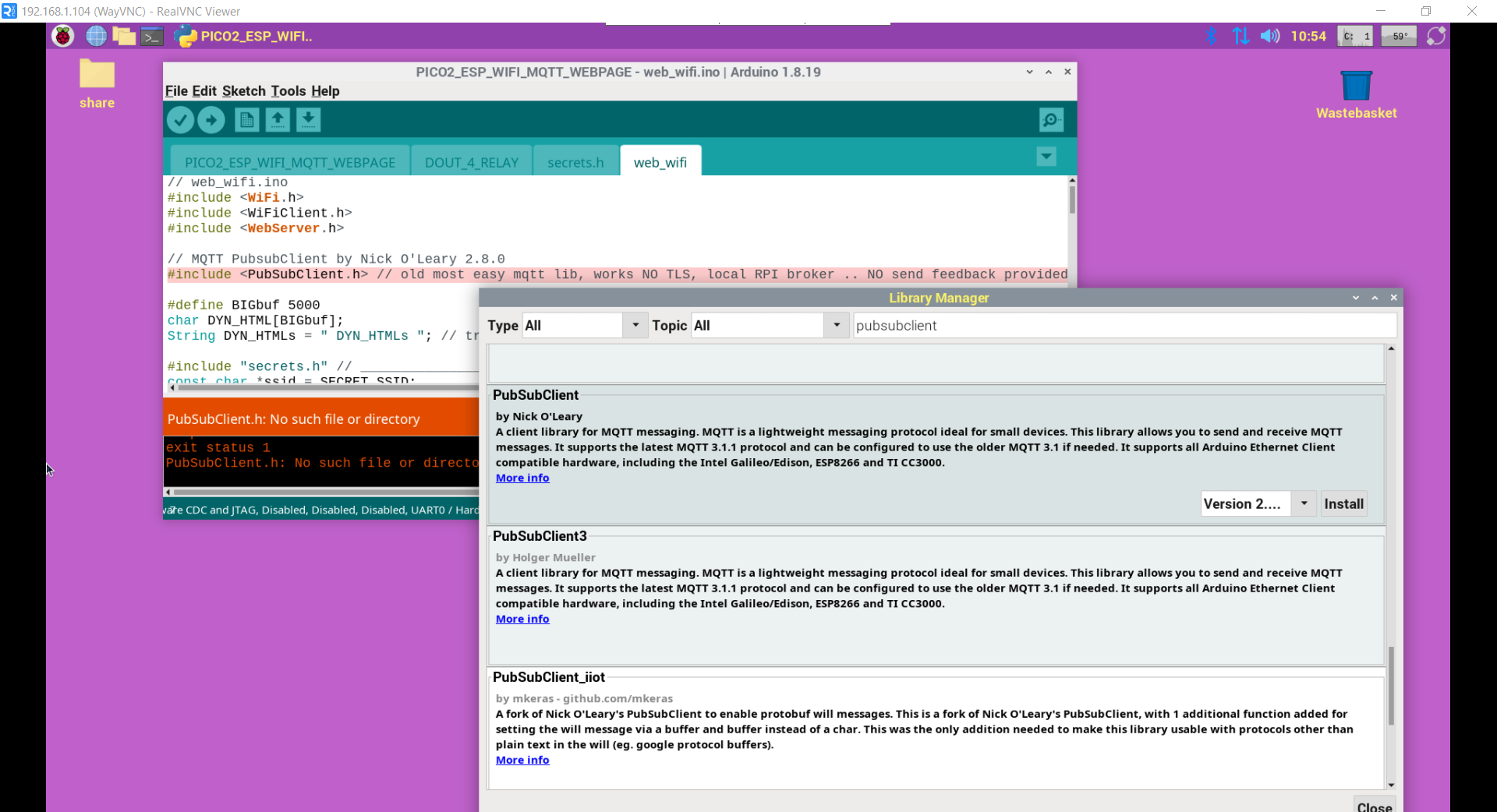1497x812 pixels.
Task: Open the Wastebasket desktop icon
Action: click(x=1356, y=94)
